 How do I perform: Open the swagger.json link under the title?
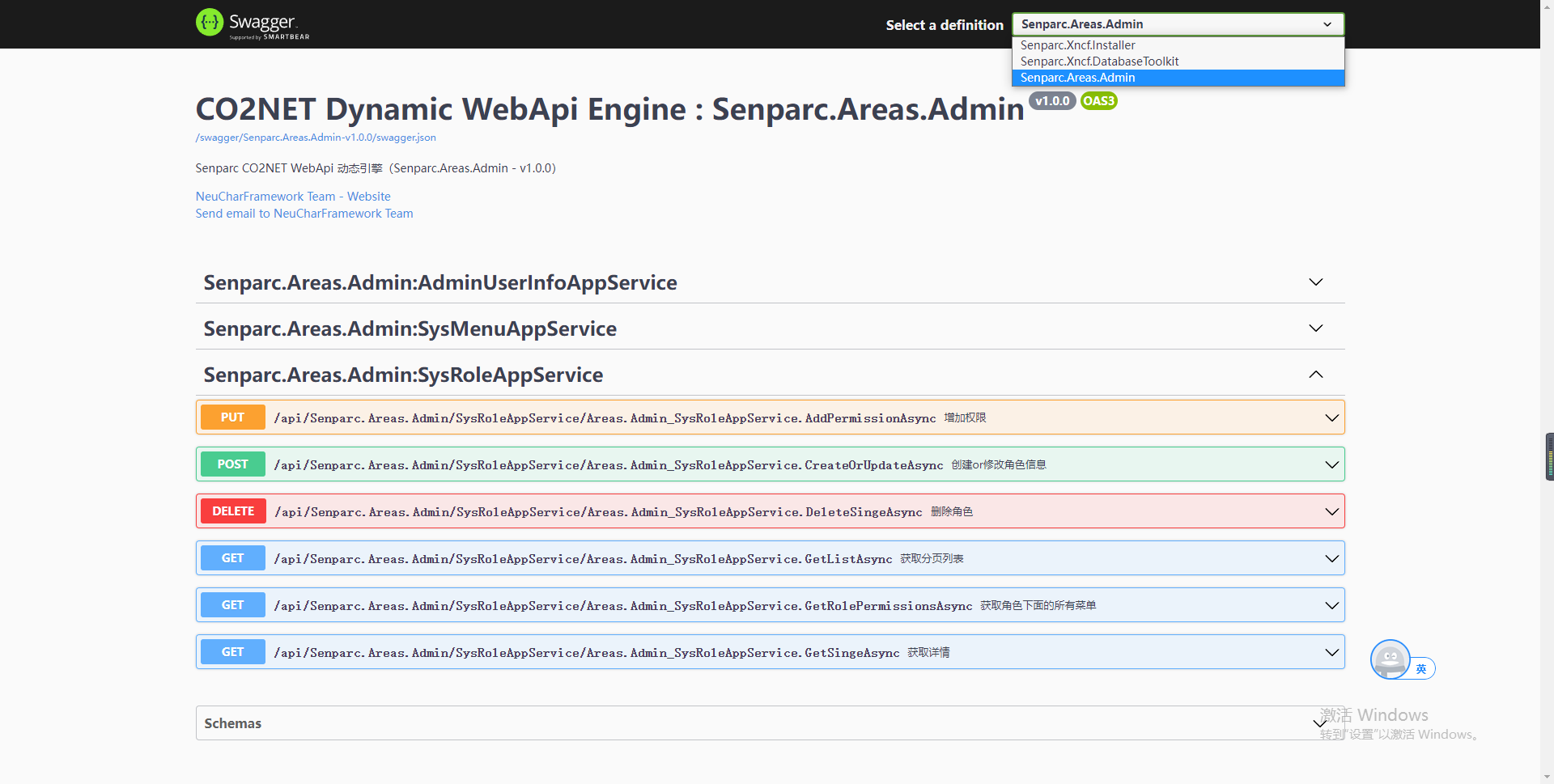pos(316,138)
